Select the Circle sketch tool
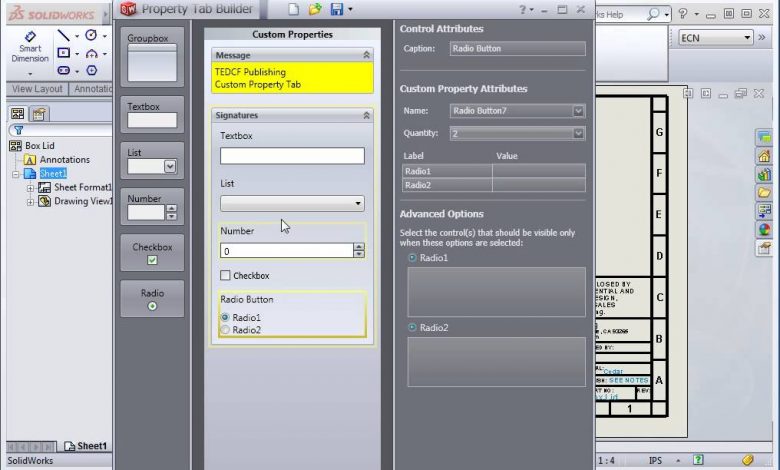Image resolution: width=780 pixels, height=470 pixels. [x=91, y=35]
